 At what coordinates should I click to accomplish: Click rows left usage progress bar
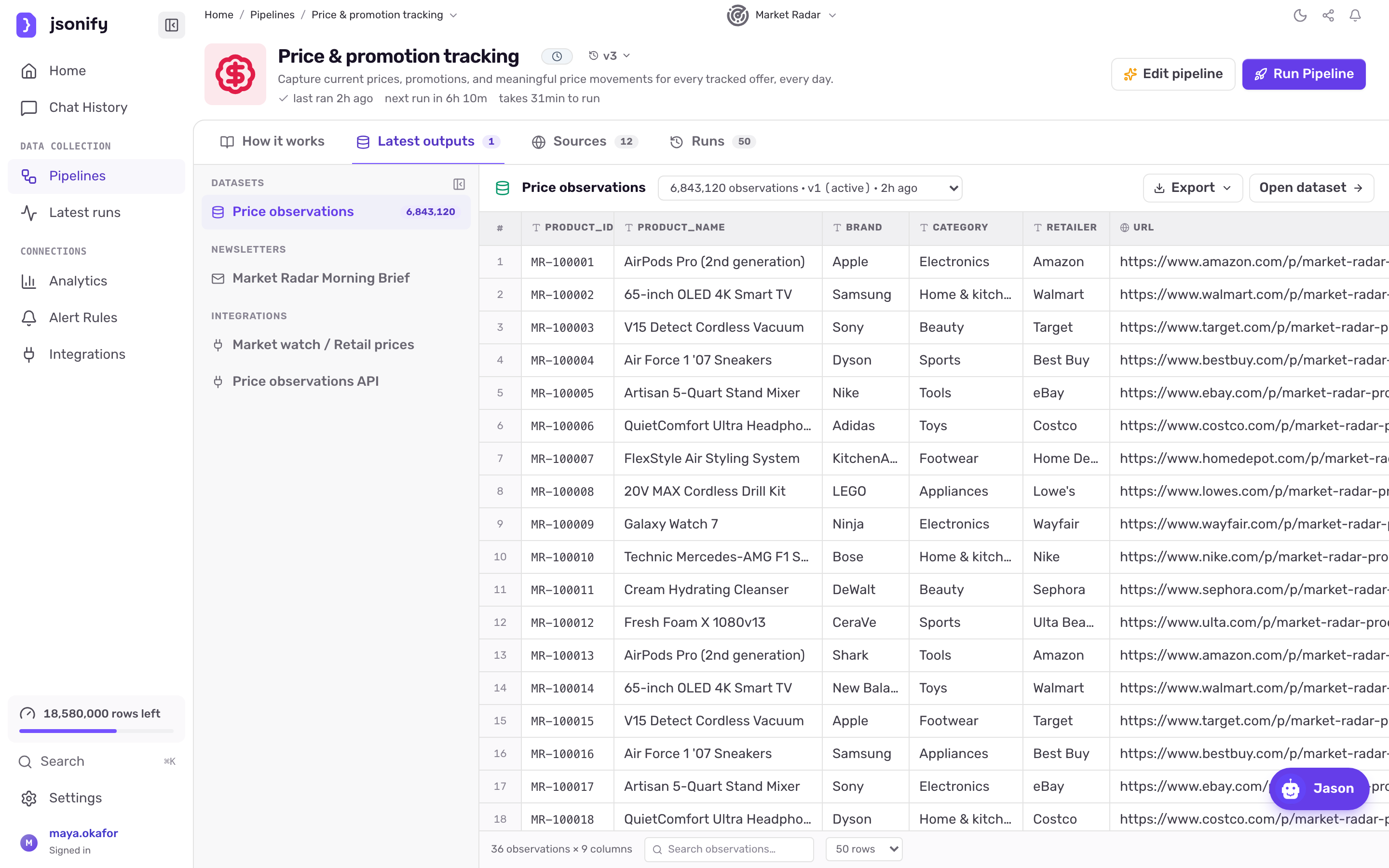[x=96, y=731]
